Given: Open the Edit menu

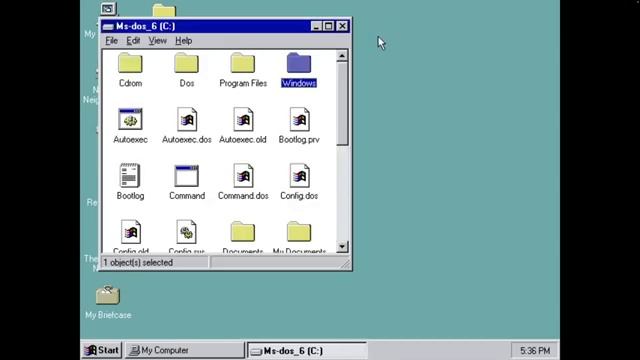Looking at the screenshot, I should point(133,41).
